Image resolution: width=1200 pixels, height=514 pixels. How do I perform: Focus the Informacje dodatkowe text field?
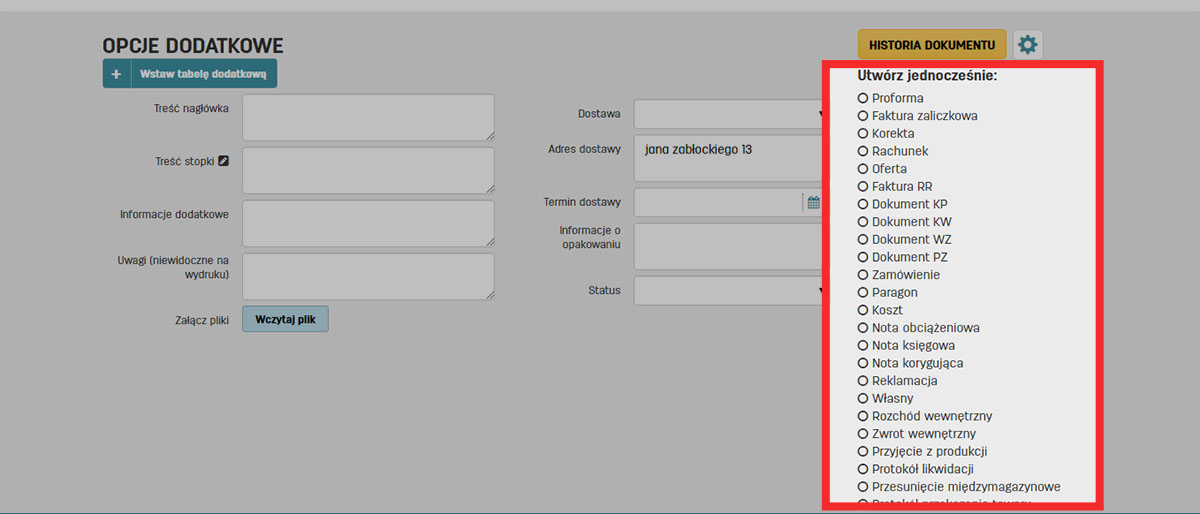click(367, 223)
